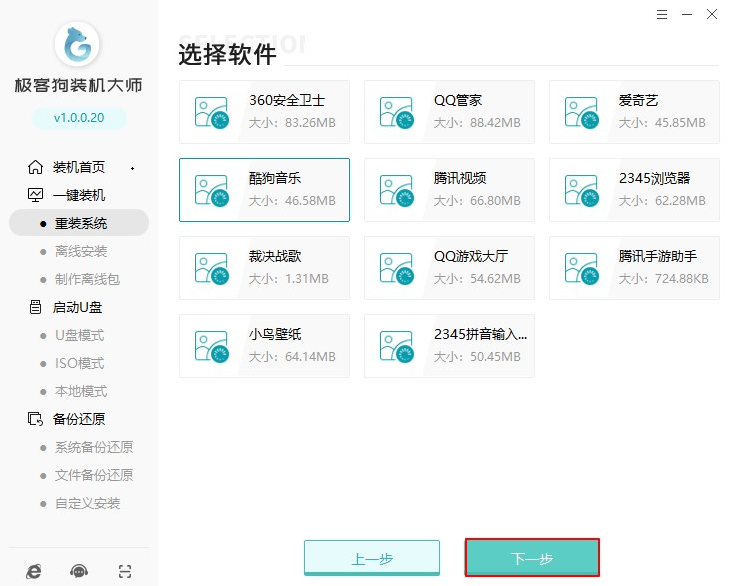The width and height of the screenshot is (733, 586).
Task: Click the 360安全卫士 software icon
Action: coord(212,112)
